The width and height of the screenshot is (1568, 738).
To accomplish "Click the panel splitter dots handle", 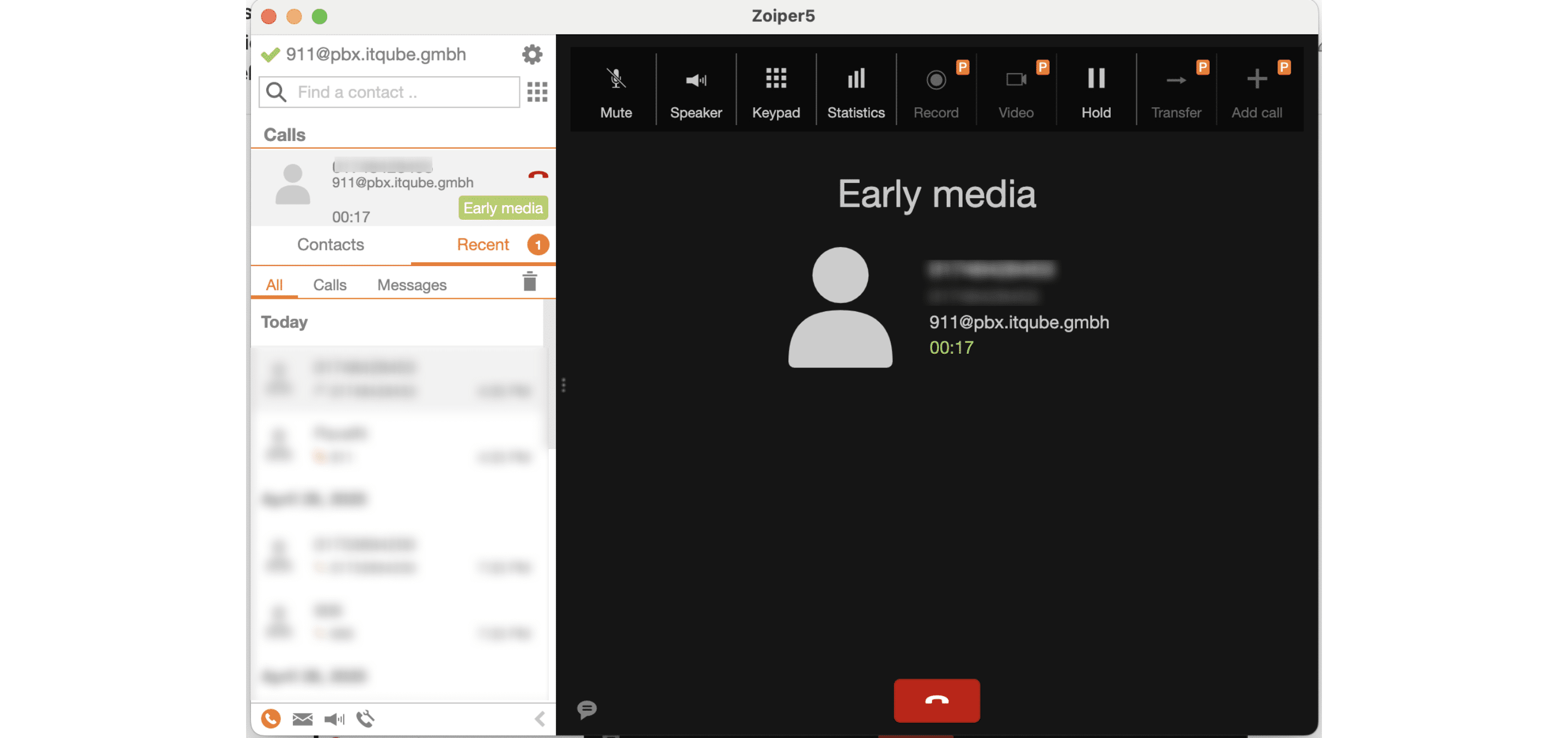I will pos(563,385).
